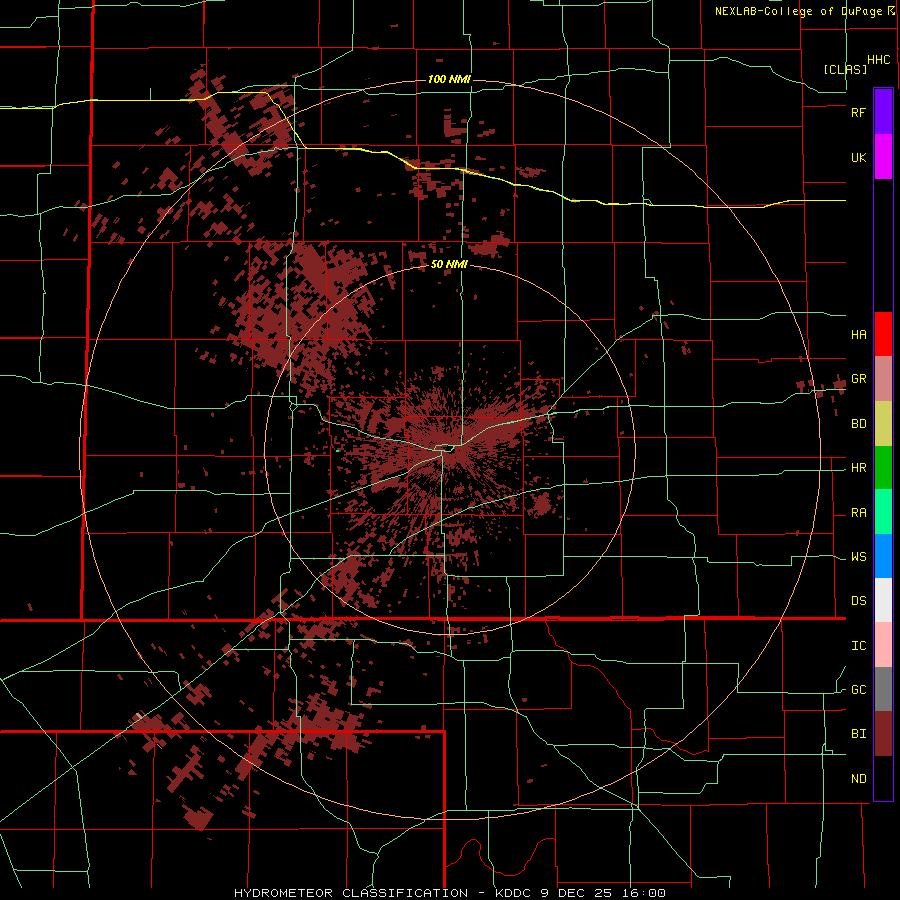Select the GR dusty-pink legend swatch
Image resolution: width=900 pixels, height=900 pixels.
(883, 379)
